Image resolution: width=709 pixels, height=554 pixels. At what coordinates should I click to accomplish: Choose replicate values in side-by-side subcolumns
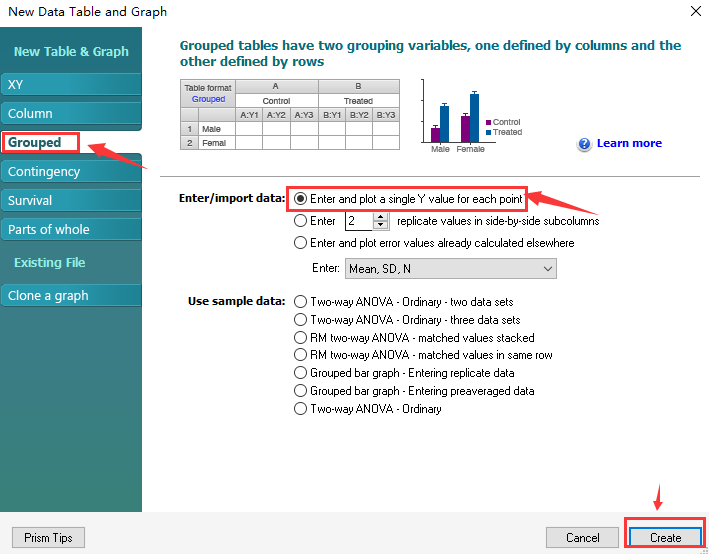coord(300,221)
